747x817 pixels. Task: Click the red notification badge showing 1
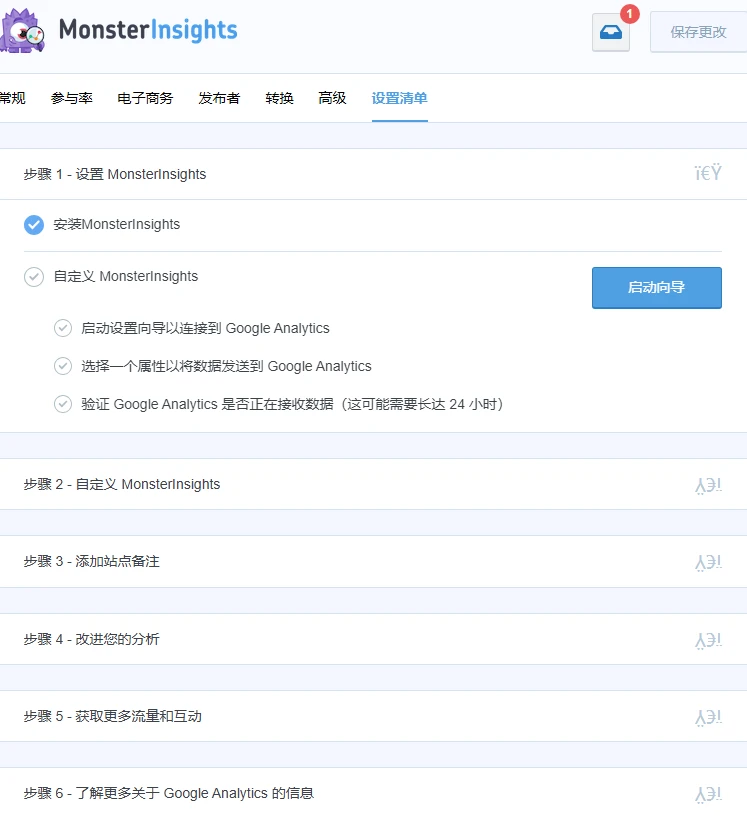point(629,14)
